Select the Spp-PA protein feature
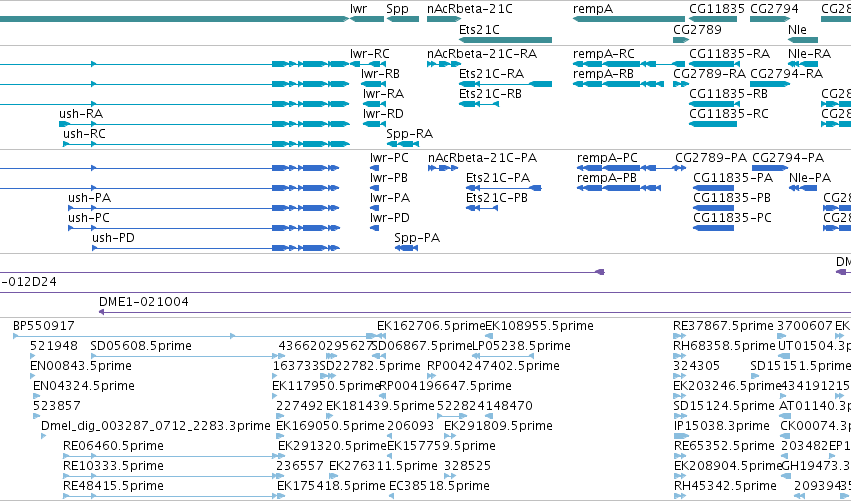Viewport: 851px width, 501px height. click(407, 248)
